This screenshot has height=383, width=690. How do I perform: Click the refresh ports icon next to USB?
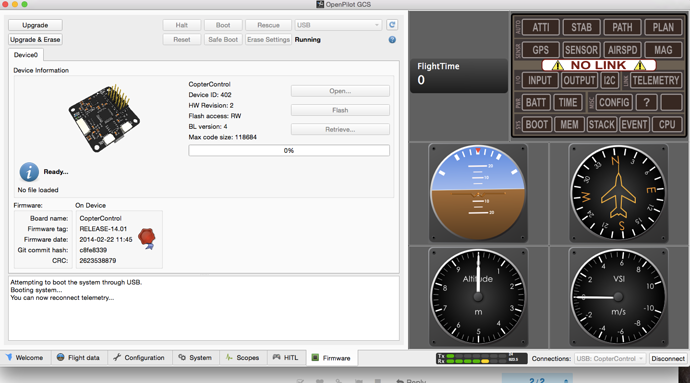click(x=392, y=25)
